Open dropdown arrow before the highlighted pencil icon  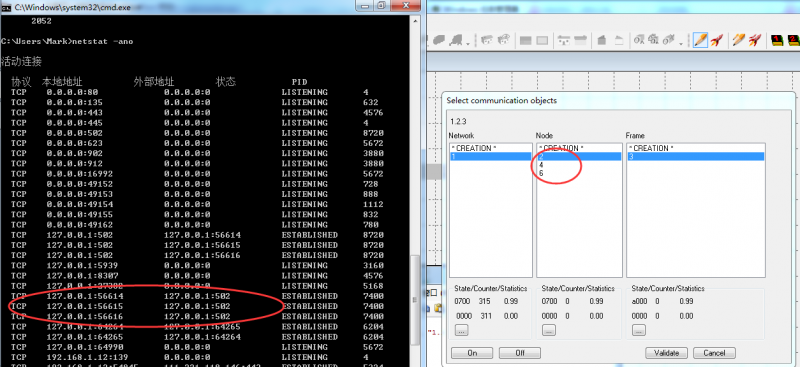(681, 44)
